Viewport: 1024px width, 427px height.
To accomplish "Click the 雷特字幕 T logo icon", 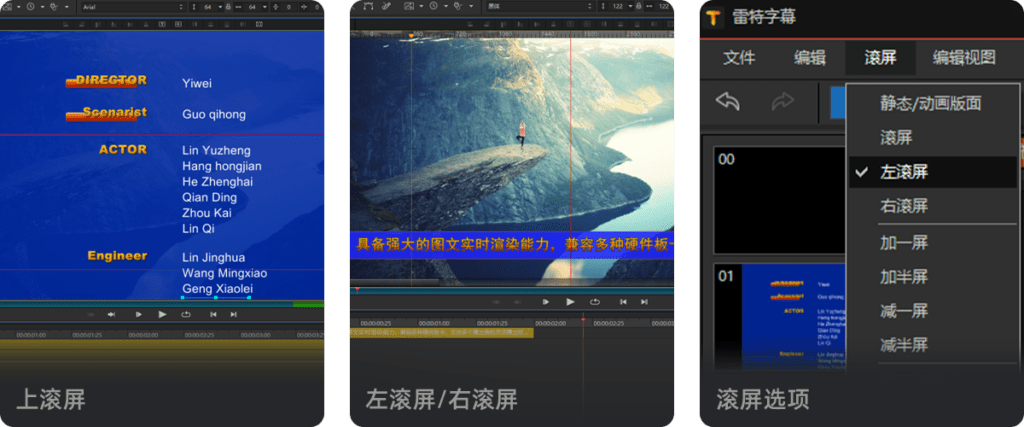I will [x=712, y=17].
